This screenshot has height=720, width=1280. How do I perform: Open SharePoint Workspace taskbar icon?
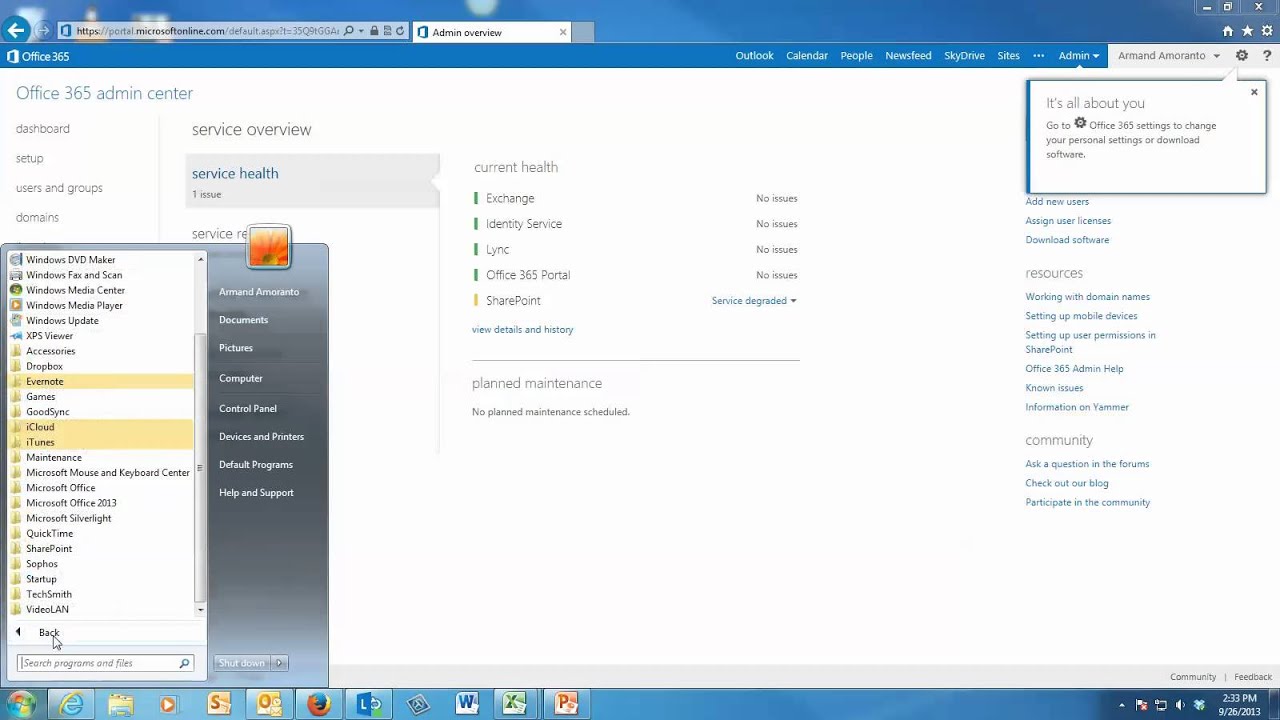(x=219, y=704)
